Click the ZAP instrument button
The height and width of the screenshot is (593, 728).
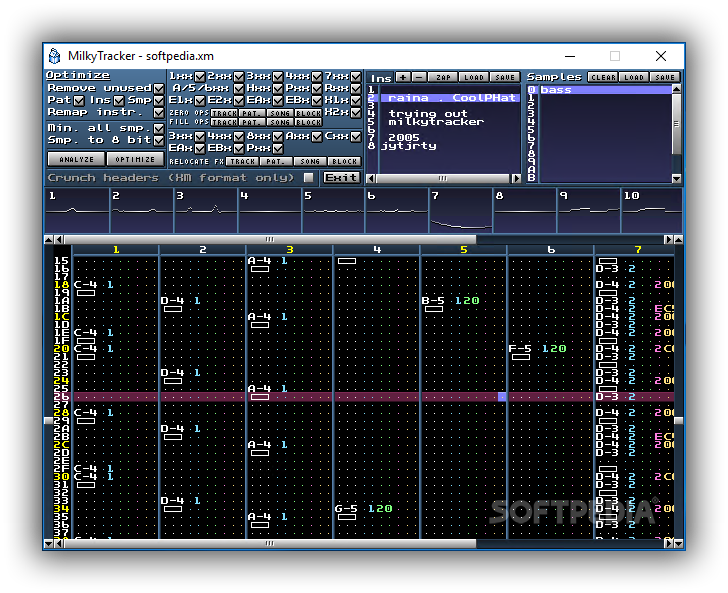click(443, 77)
